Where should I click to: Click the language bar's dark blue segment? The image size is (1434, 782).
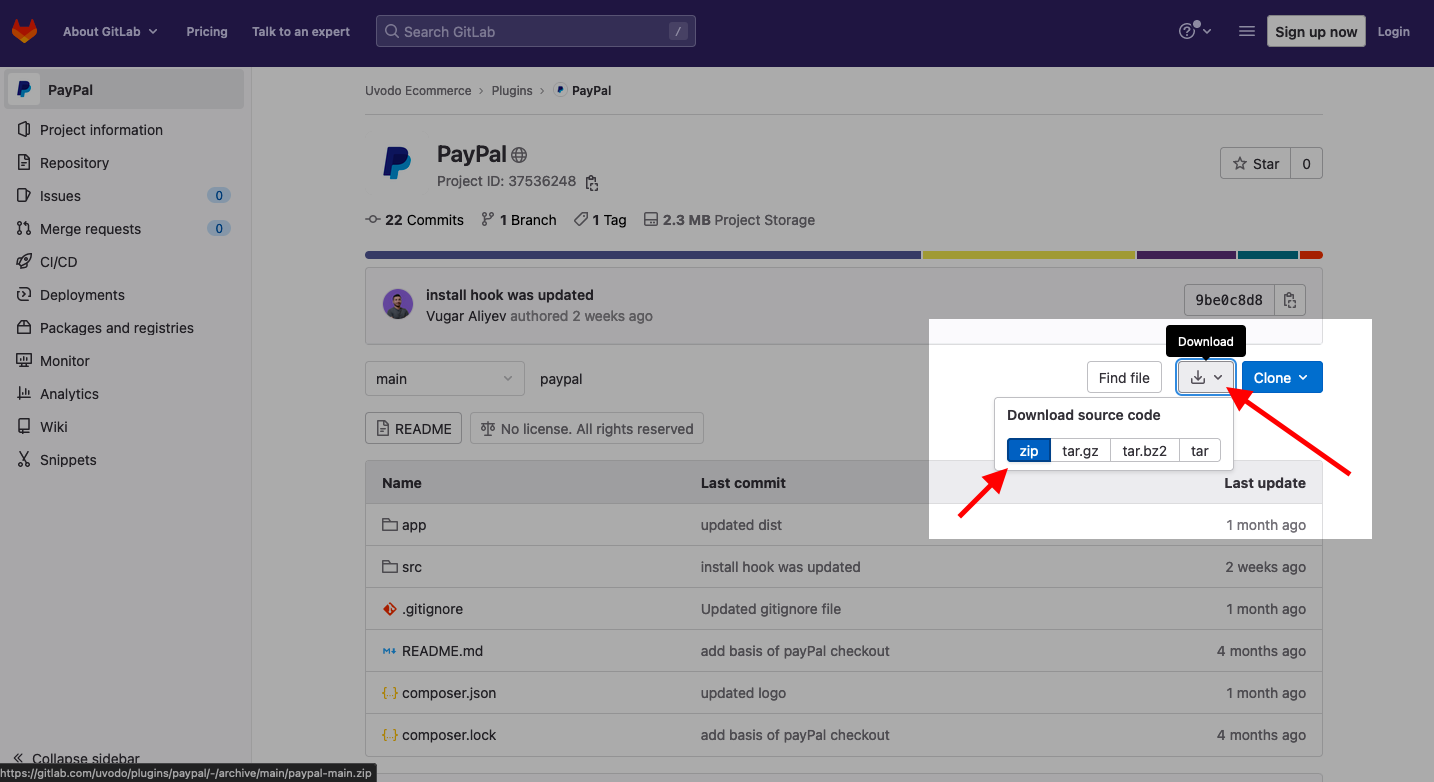643,255
